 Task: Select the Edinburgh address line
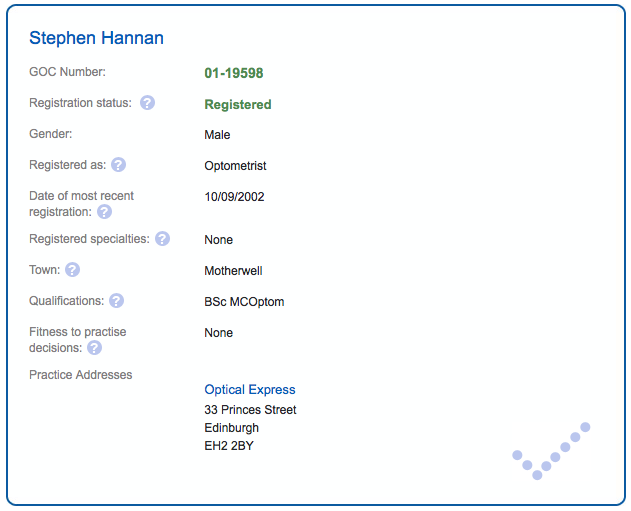click(231, 428)
